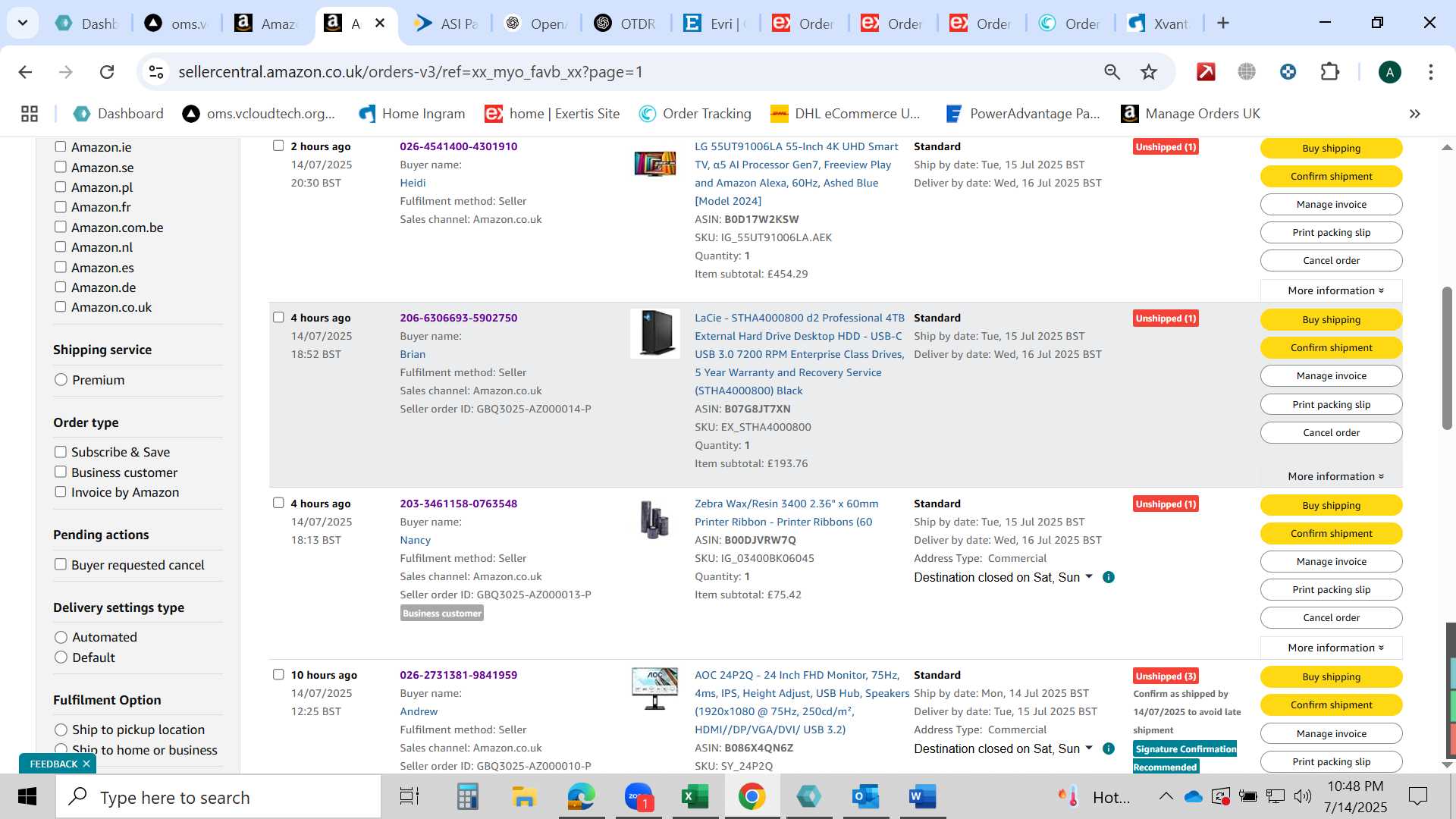Image resolution: width=1456 pixels, height=819 pixels.
Task: Open the Calculator icon in the taskbar
Action: tap(467, 797)
